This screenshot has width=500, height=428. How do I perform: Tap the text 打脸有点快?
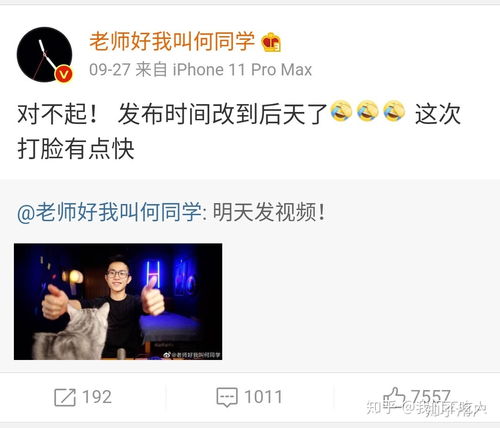(x=76, y=149)
